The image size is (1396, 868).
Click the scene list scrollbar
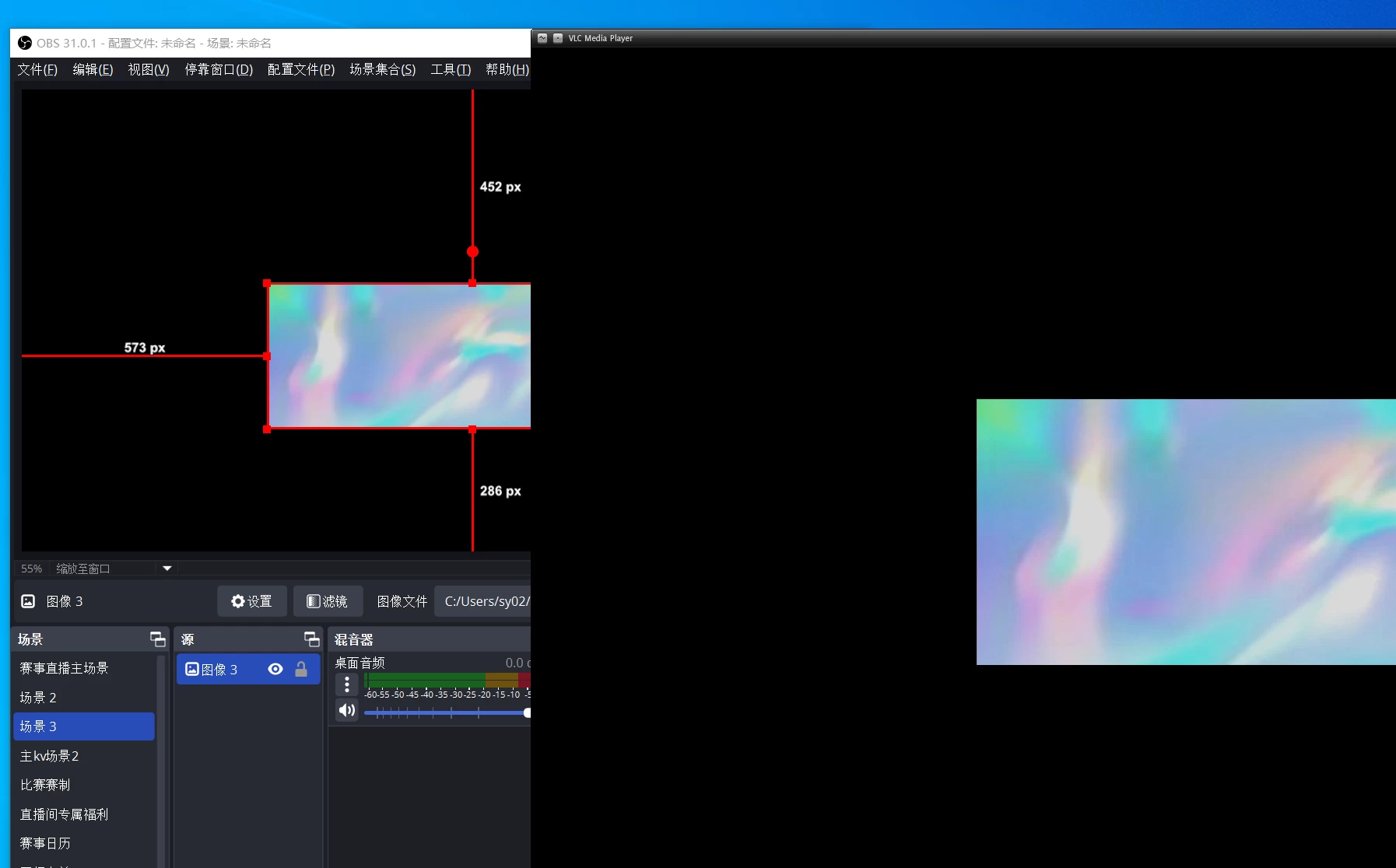(161, 761)
